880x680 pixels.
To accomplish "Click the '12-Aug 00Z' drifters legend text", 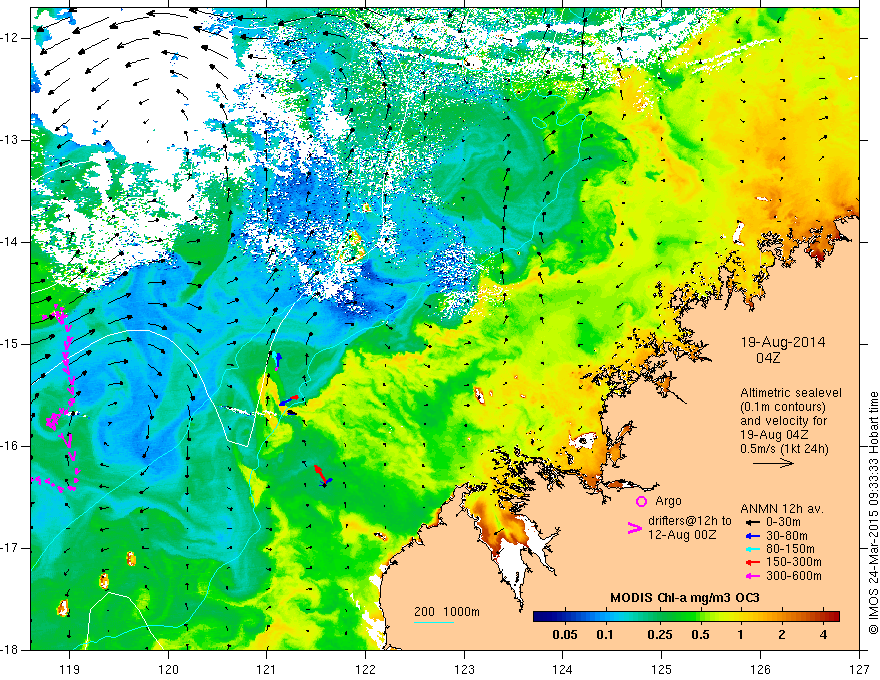I will [x=682, y=535].
